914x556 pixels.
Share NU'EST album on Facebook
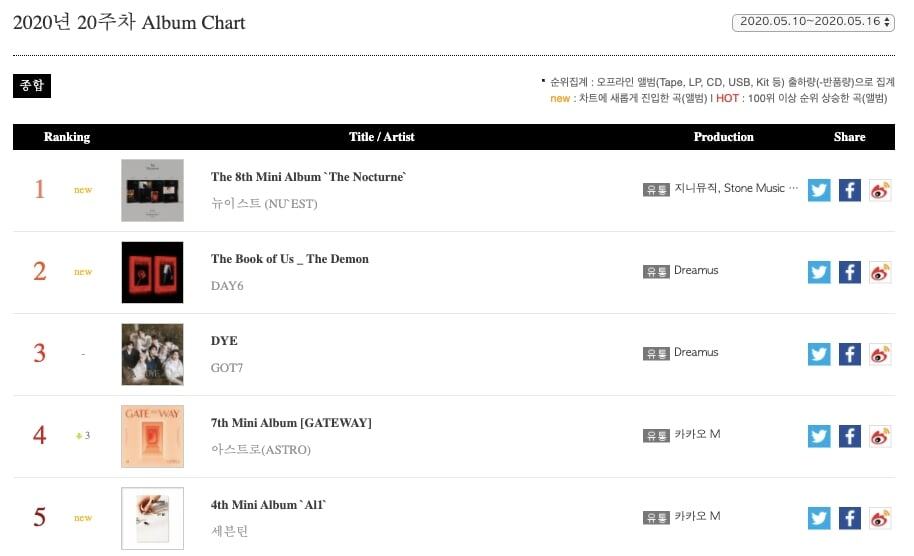(849, 189)
